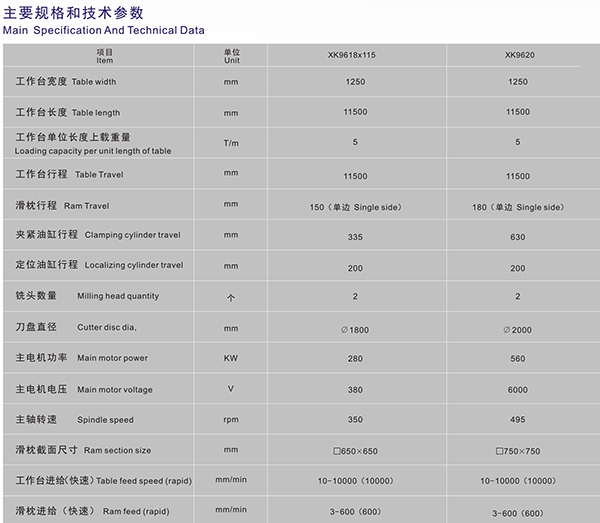Select the 'XK9618x115' column header

pyautogui.click(x=352, y=55)
